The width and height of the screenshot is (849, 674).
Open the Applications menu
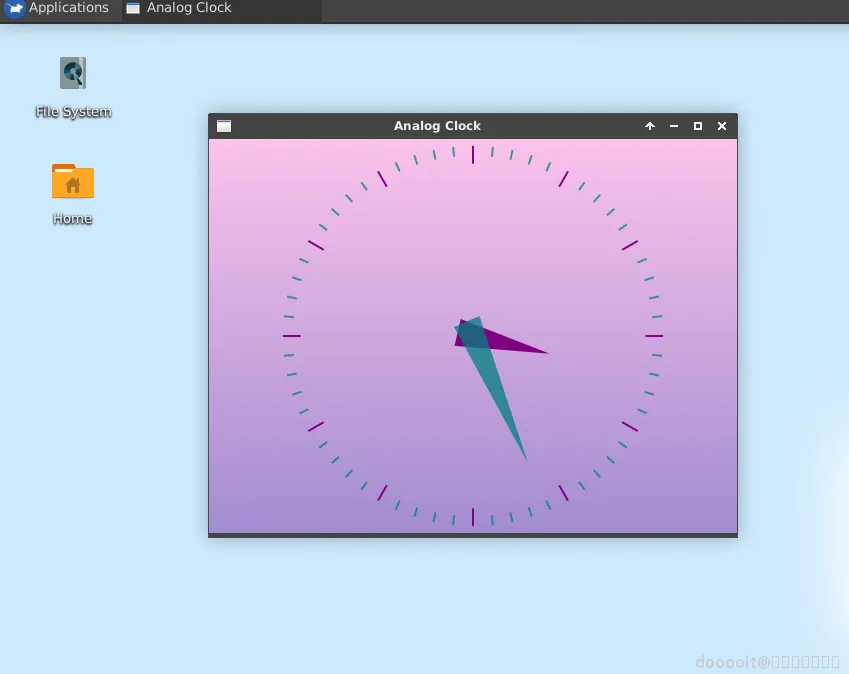click(56, 8)
